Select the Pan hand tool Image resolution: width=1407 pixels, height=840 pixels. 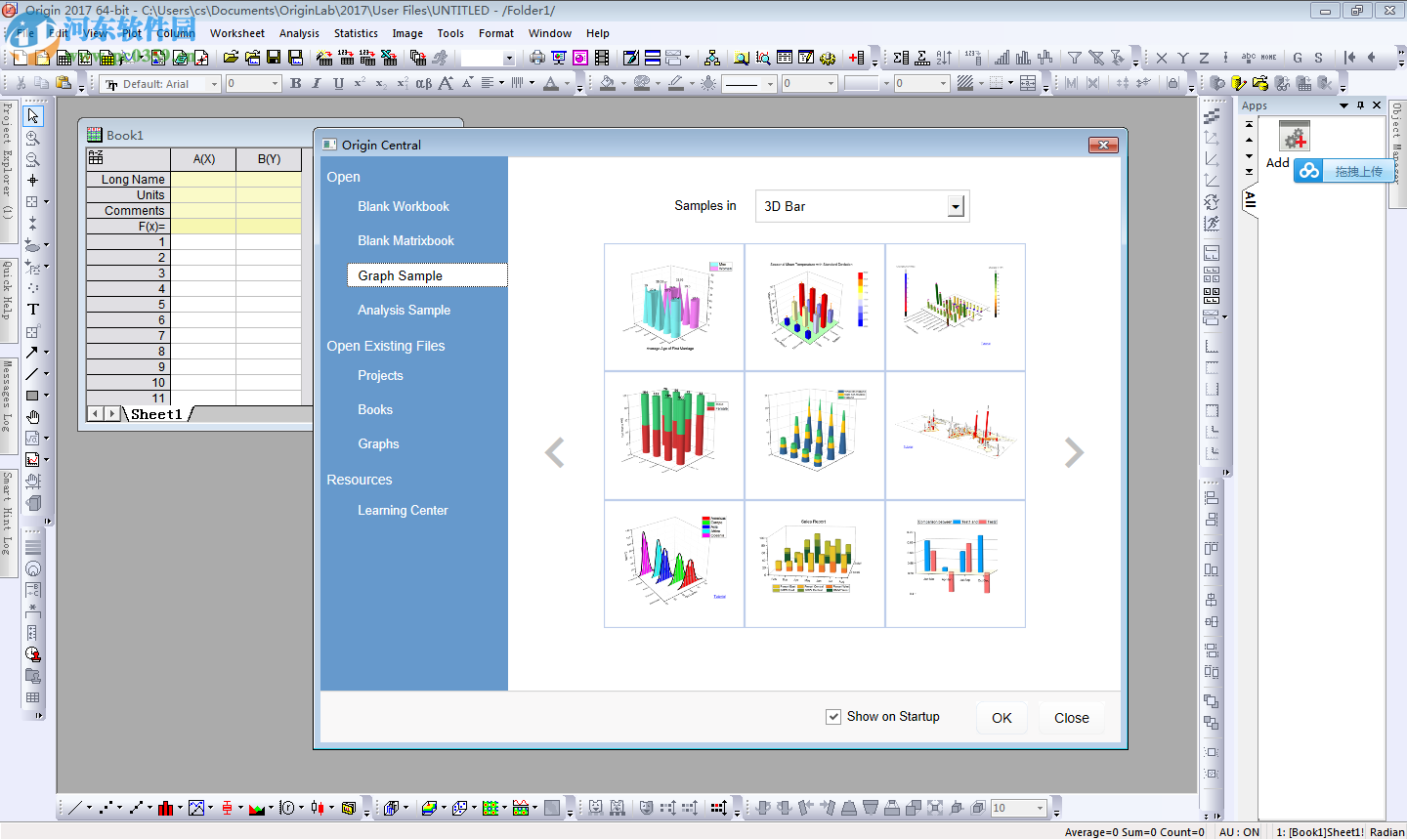tap(33, 417)
